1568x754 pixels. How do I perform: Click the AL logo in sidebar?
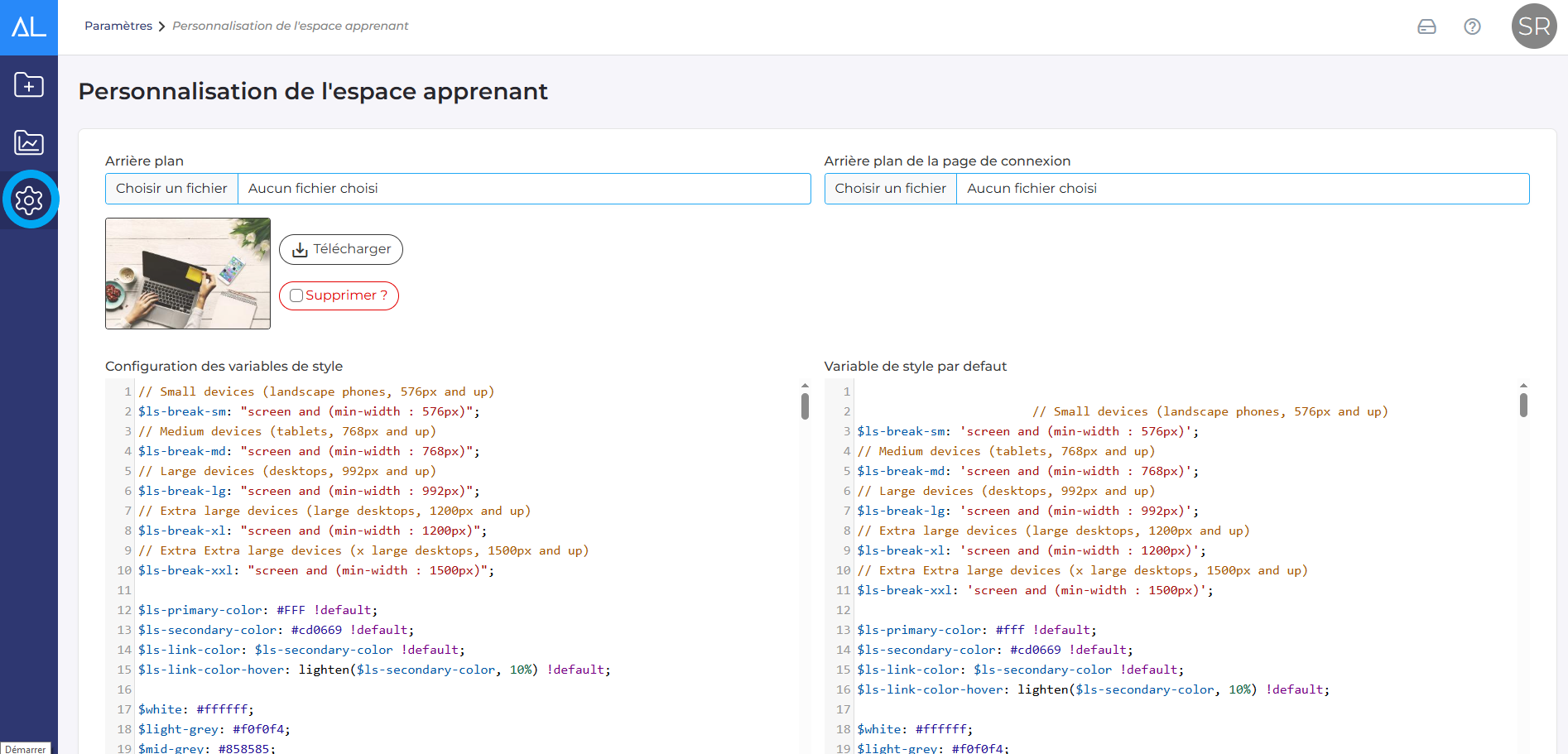[29, 27]
